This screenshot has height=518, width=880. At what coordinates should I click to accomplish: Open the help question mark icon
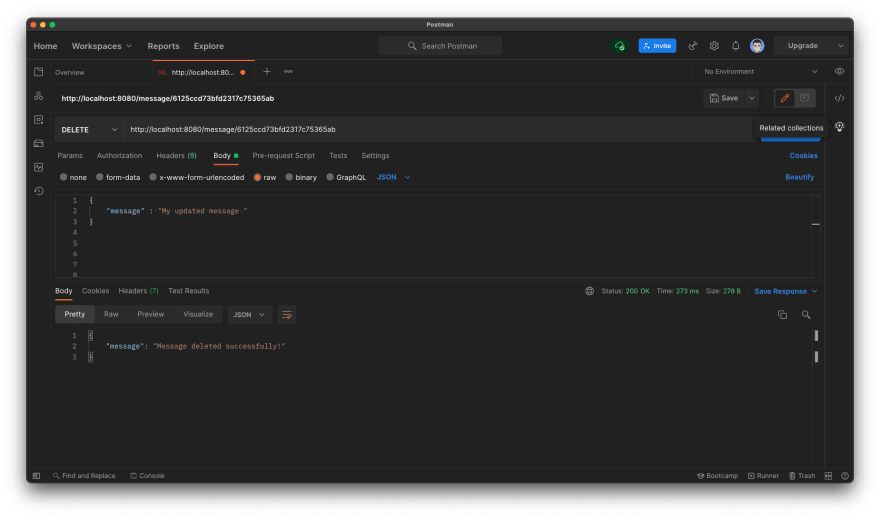(x=845, y=476)
